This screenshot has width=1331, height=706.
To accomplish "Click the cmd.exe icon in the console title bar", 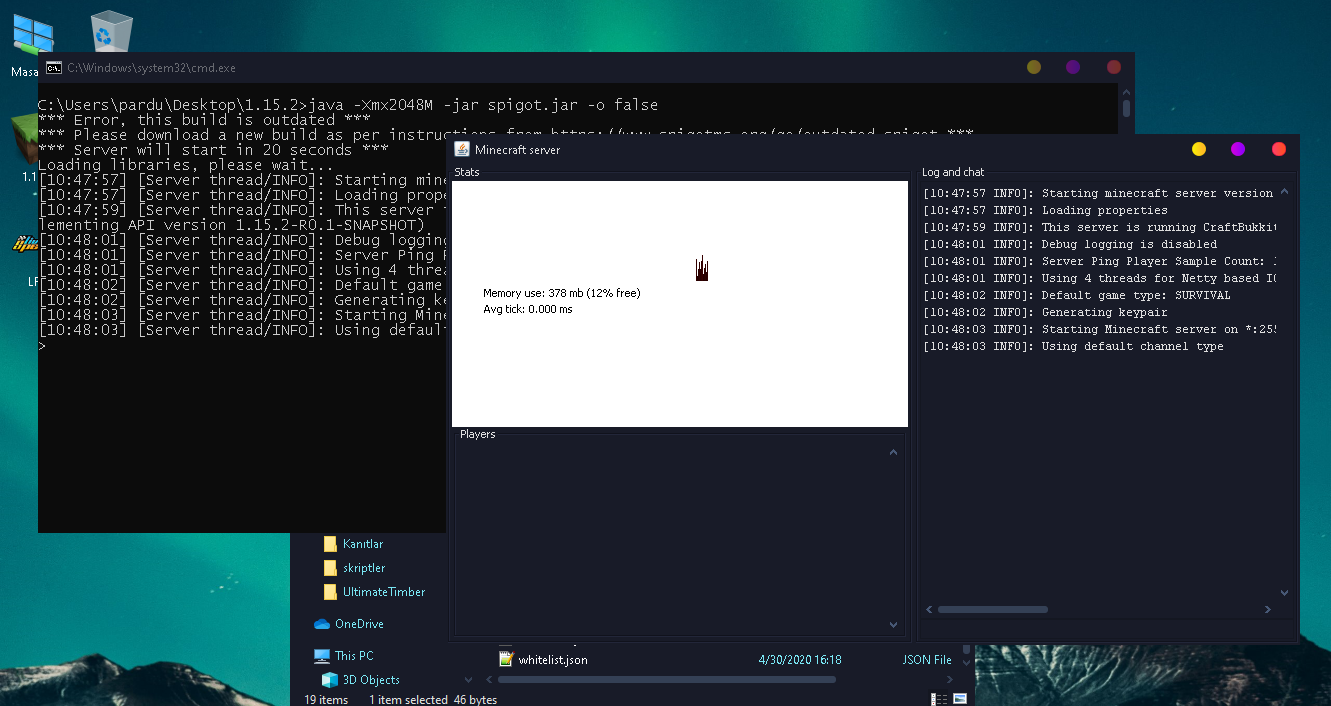I will (x=54, y=67).
